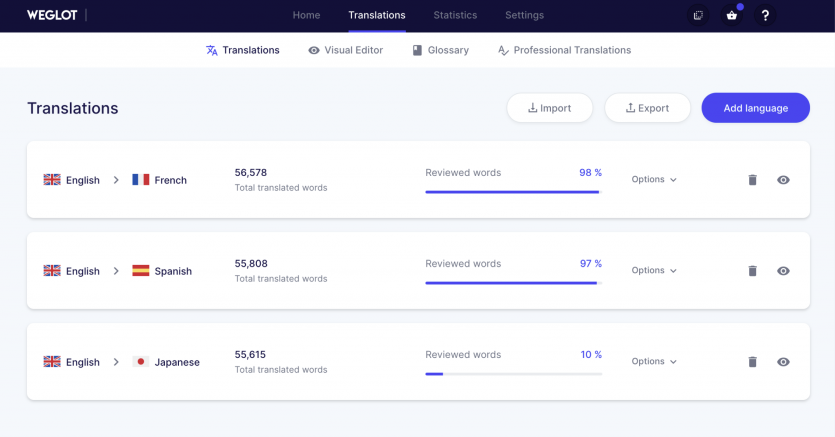Select the Translations sub-tab
The width and height of the screenshot is (835, 437).
pos(242,50)
